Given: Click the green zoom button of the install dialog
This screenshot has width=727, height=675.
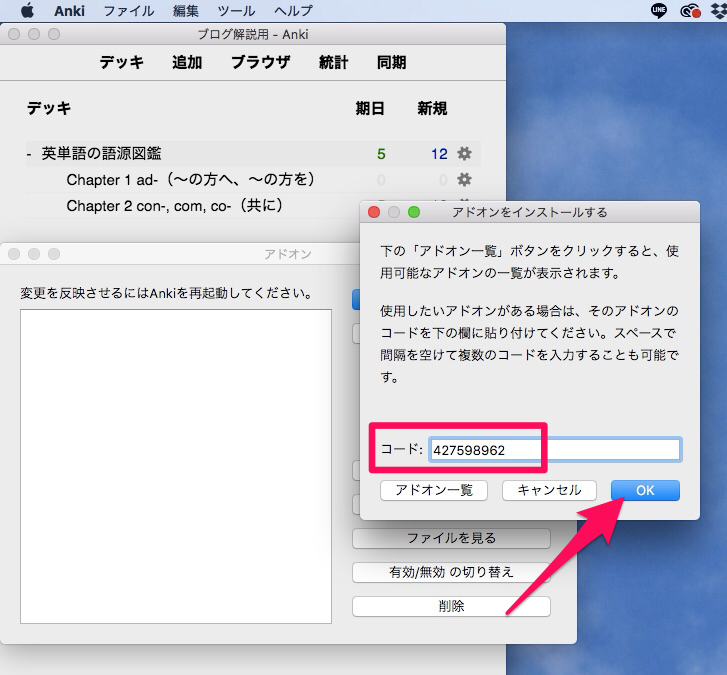Looking at the screenshot, I should (x=414, y=212).
